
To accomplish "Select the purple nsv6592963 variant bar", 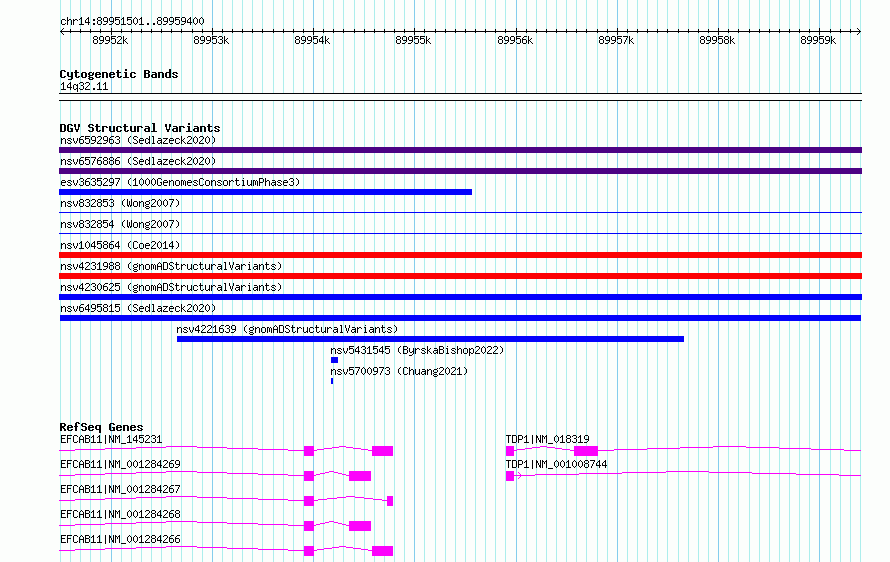I will pos(460,150).
